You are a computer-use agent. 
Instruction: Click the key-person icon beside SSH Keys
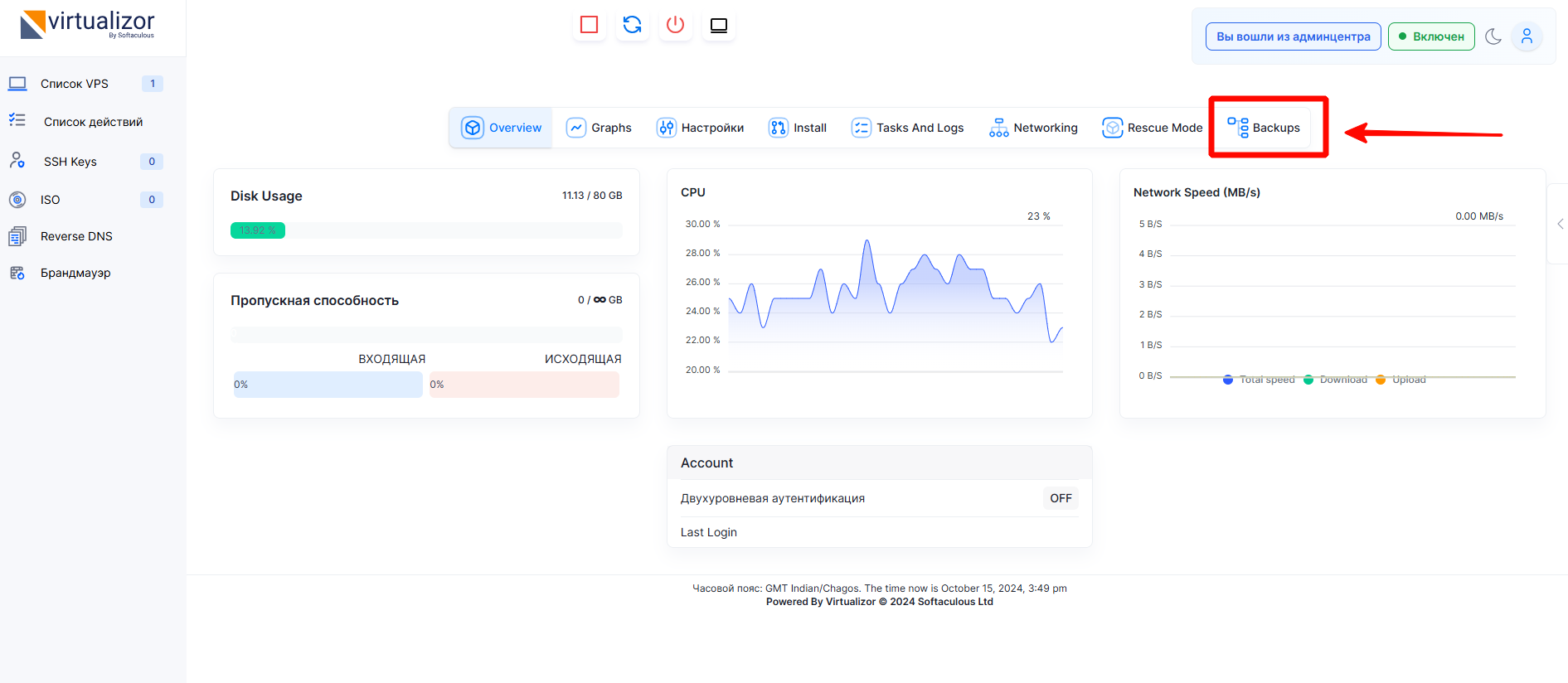pyautogui.click(x=17, y=161)
